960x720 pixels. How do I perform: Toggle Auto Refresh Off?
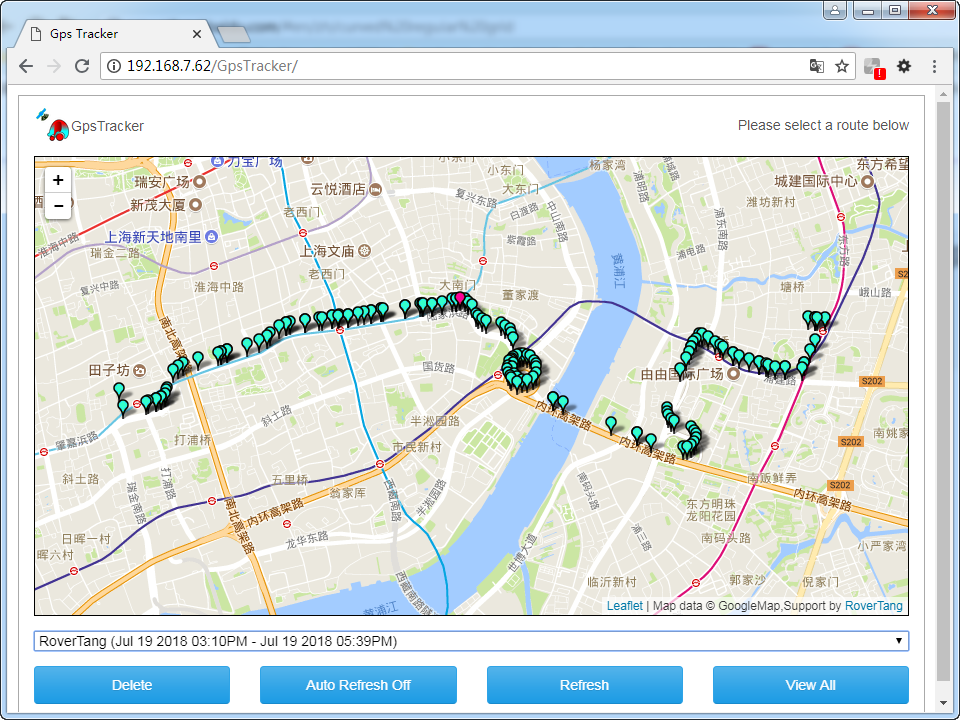(358, 685)
